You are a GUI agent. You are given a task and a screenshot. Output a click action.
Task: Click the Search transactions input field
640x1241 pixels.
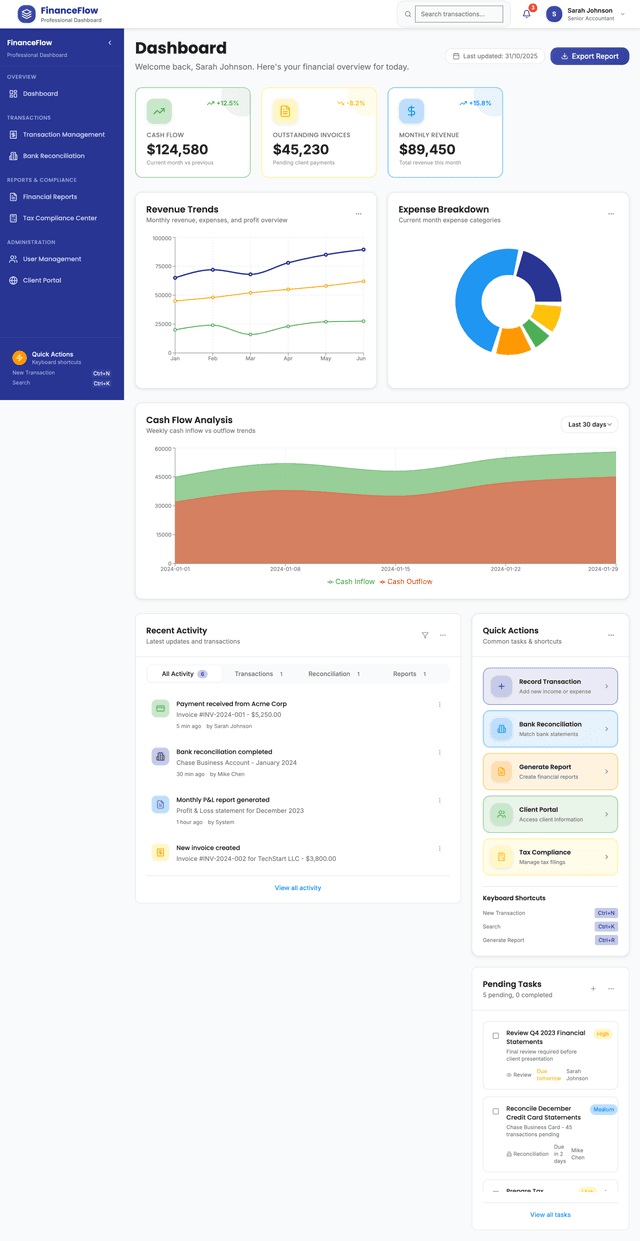point(458,14)
